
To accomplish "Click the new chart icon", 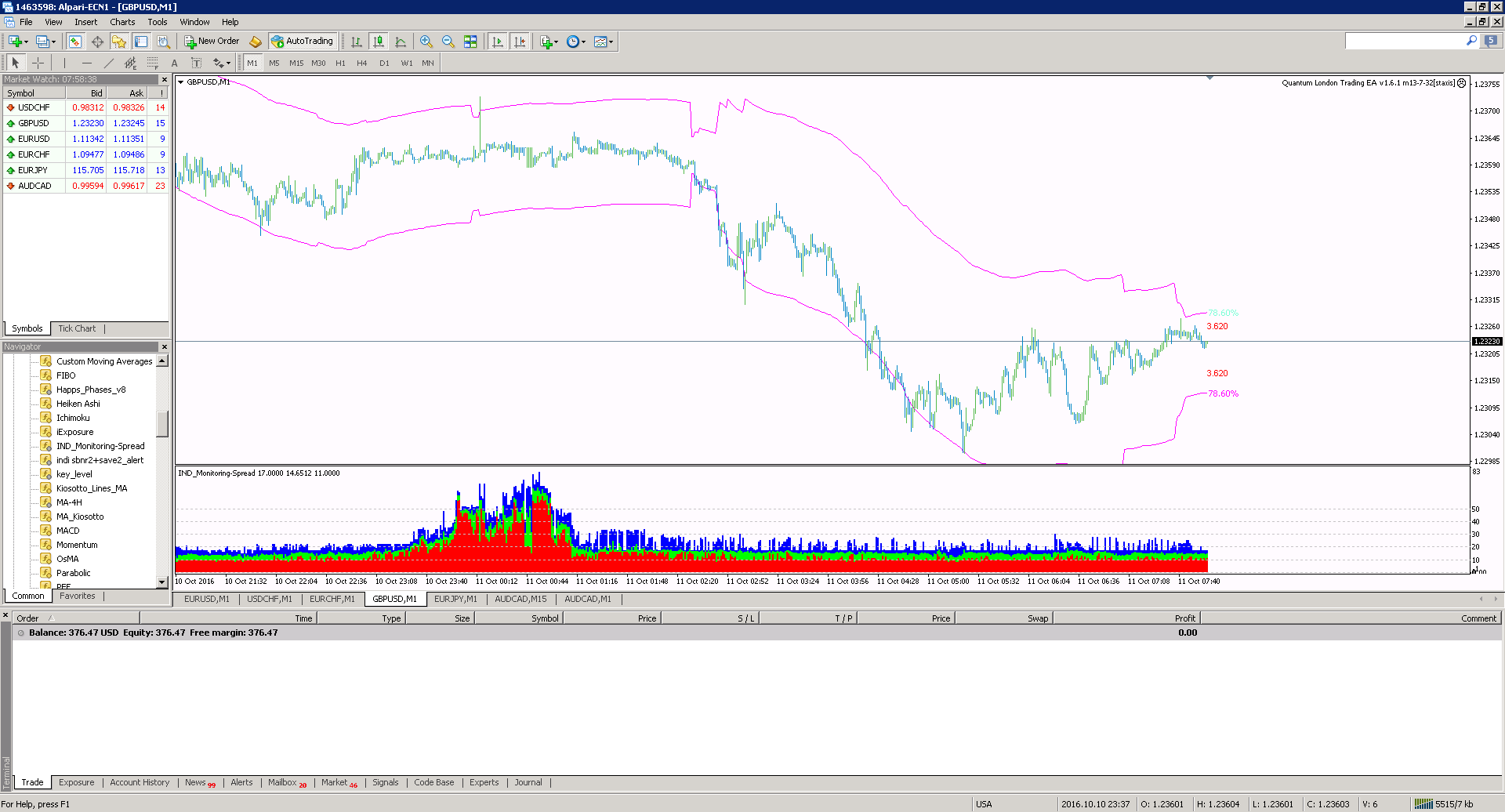I will pos(14,42).
